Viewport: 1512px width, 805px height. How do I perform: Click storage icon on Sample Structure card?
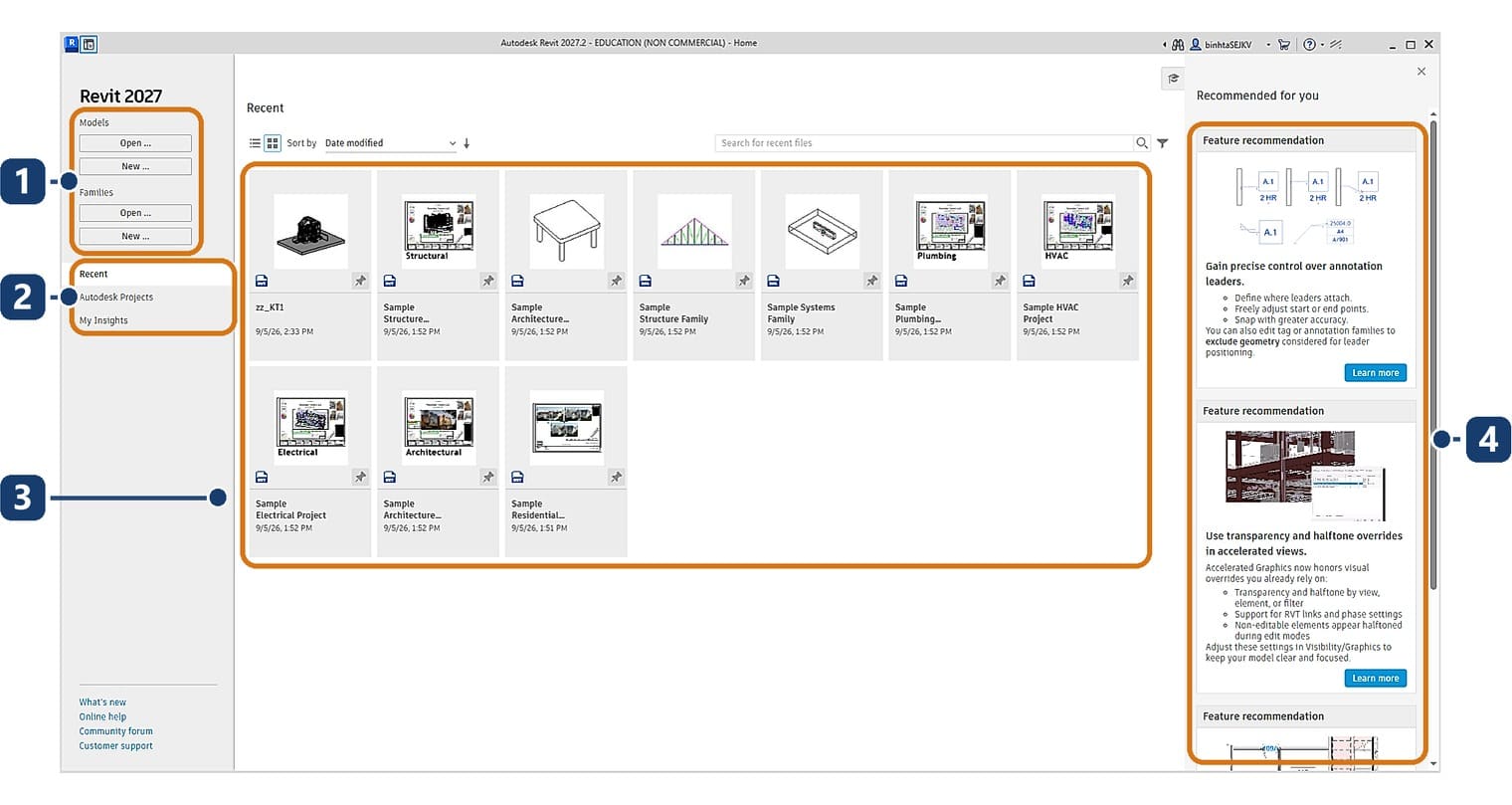click(390, 282)
